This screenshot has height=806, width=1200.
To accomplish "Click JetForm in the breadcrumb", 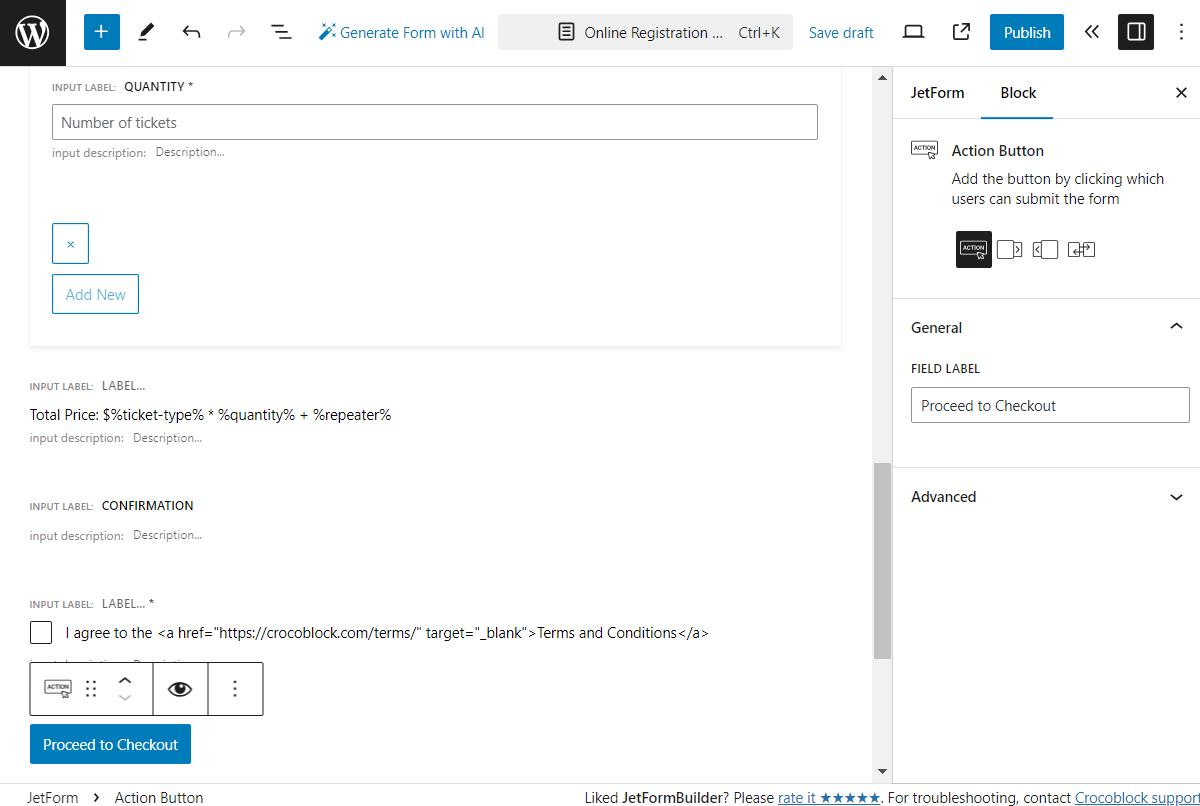I will point(53,797).
